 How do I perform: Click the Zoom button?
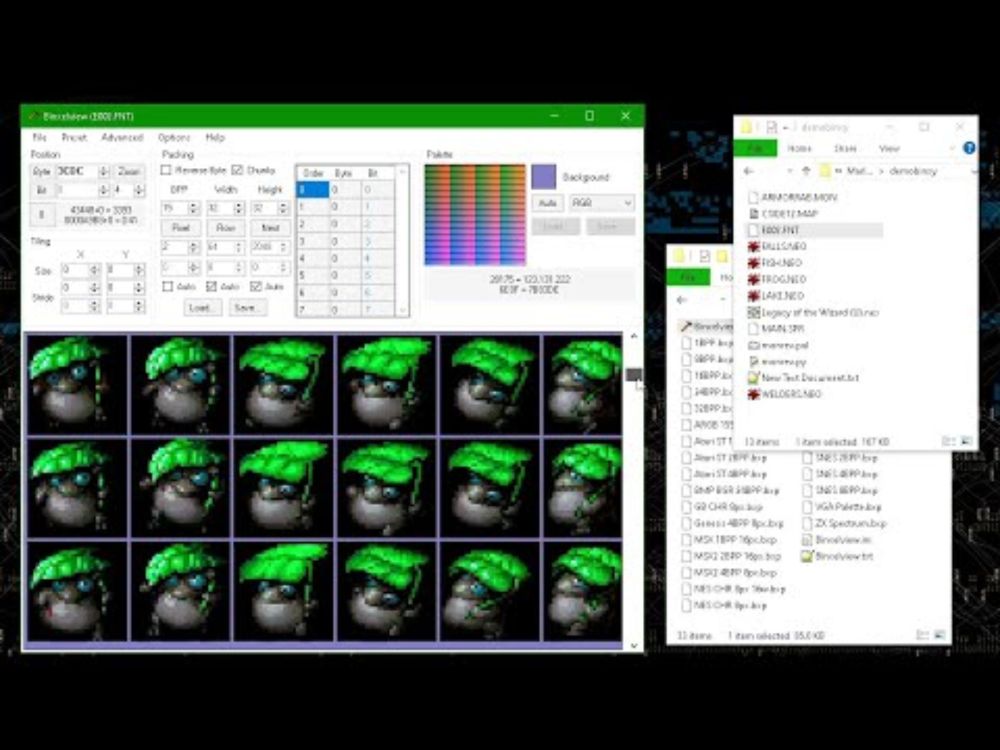(129, 172)
